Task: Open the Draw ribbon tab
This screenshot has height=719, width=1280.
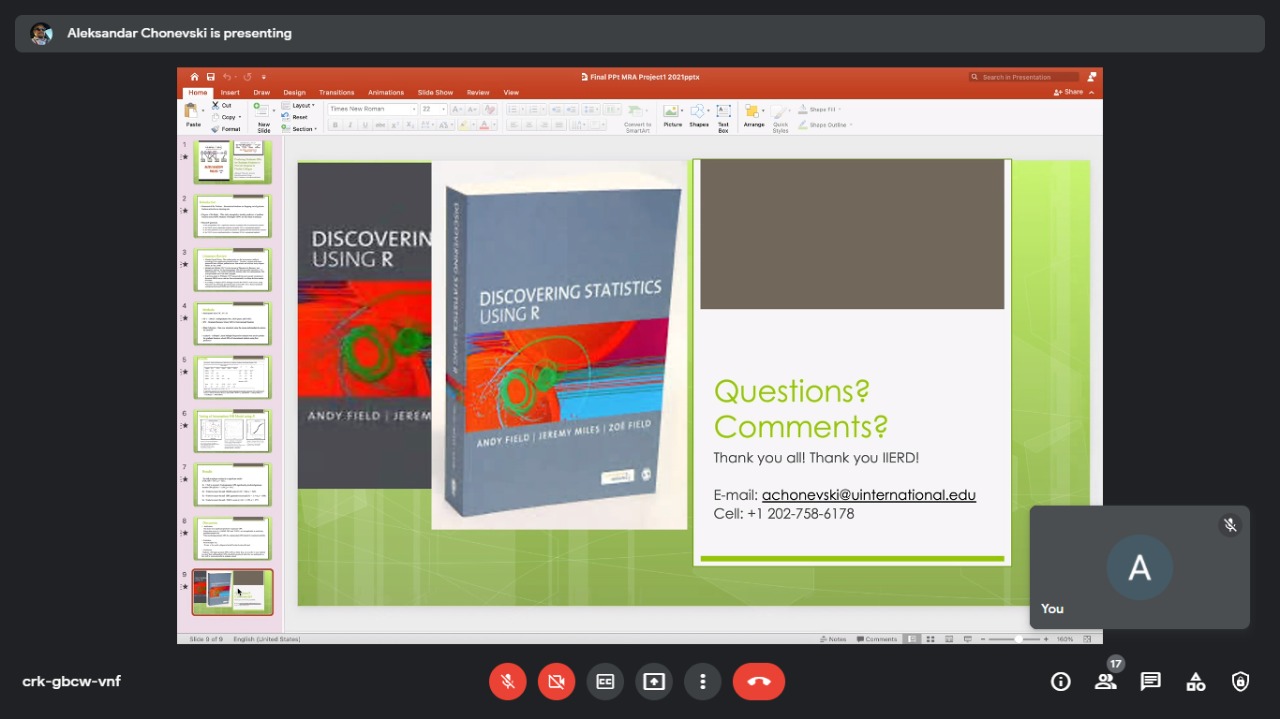Action: (x=262, y=93)
